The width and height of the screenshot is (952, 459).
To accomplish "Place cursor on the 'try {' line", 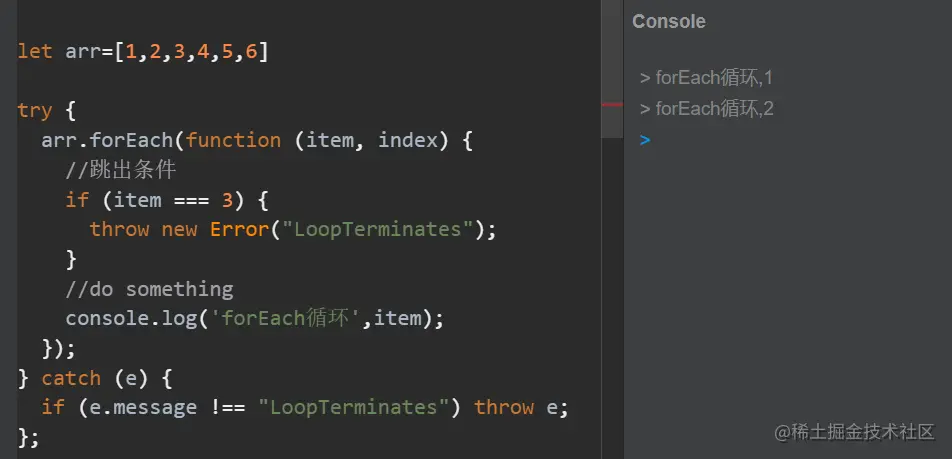I will 46,111.
